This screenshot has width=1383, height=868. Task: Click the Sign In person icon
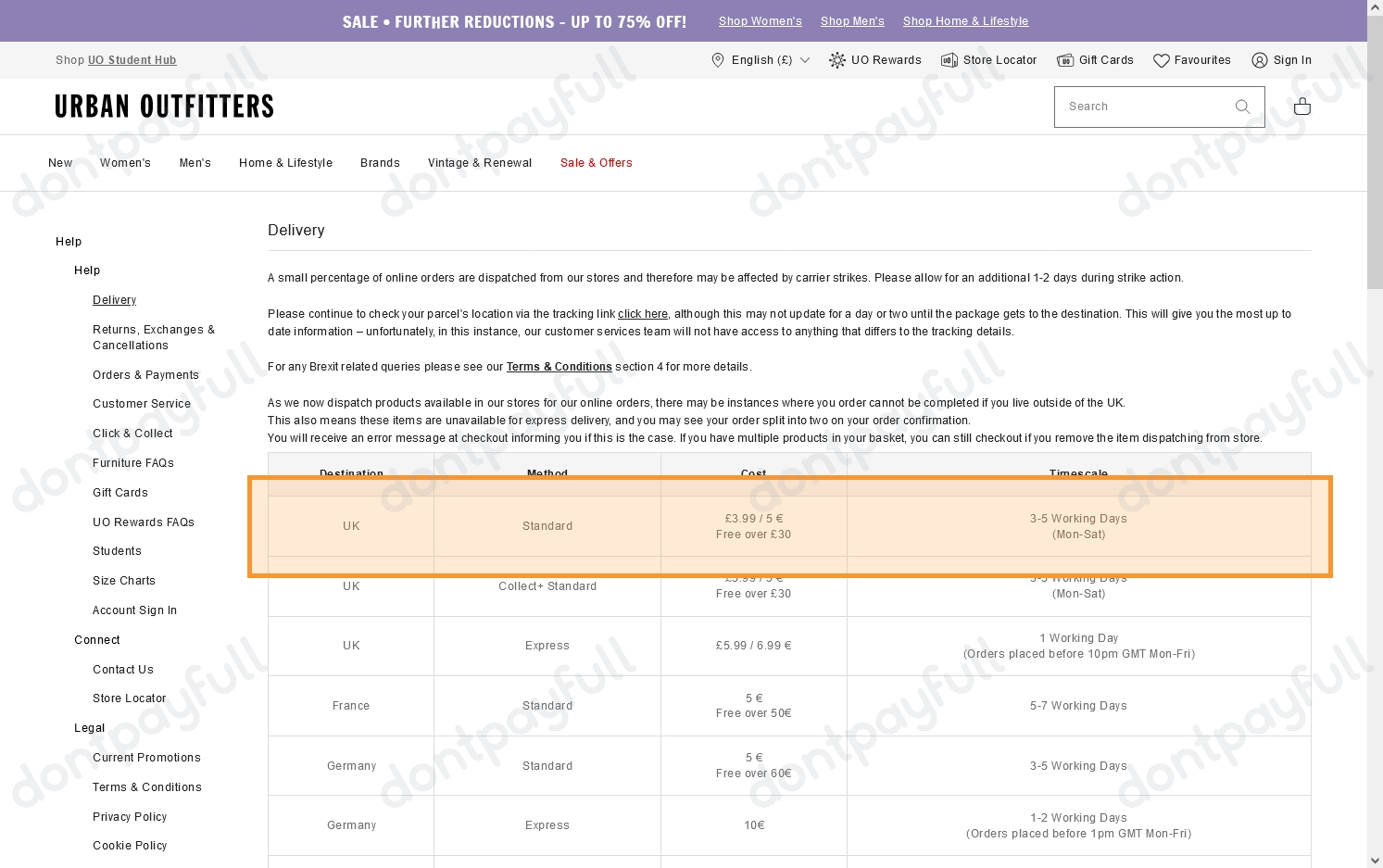point(1260,59)
